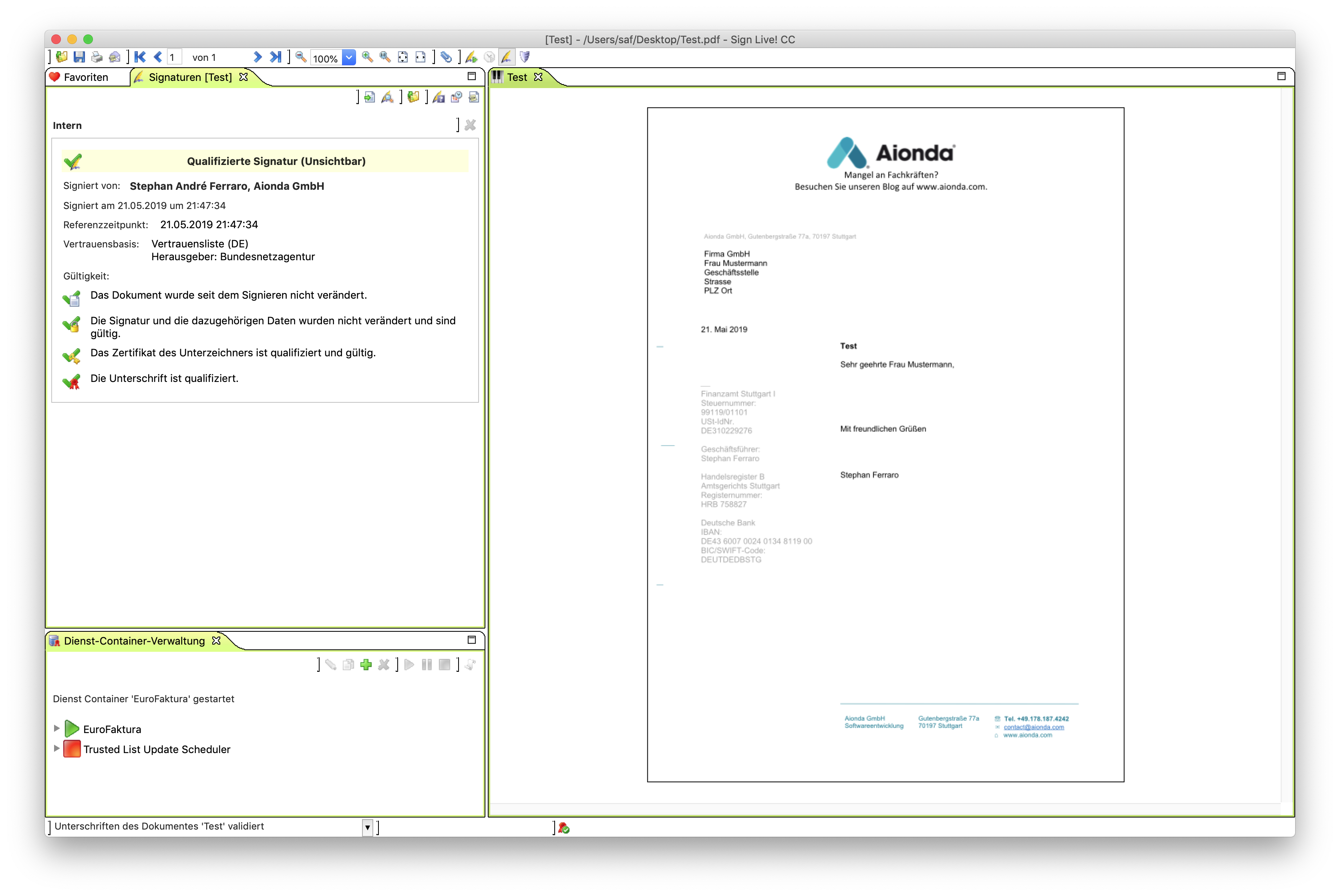This screenshot has width=1340, height=896.
Task: Jump to the last page
Action: point(276,57)
